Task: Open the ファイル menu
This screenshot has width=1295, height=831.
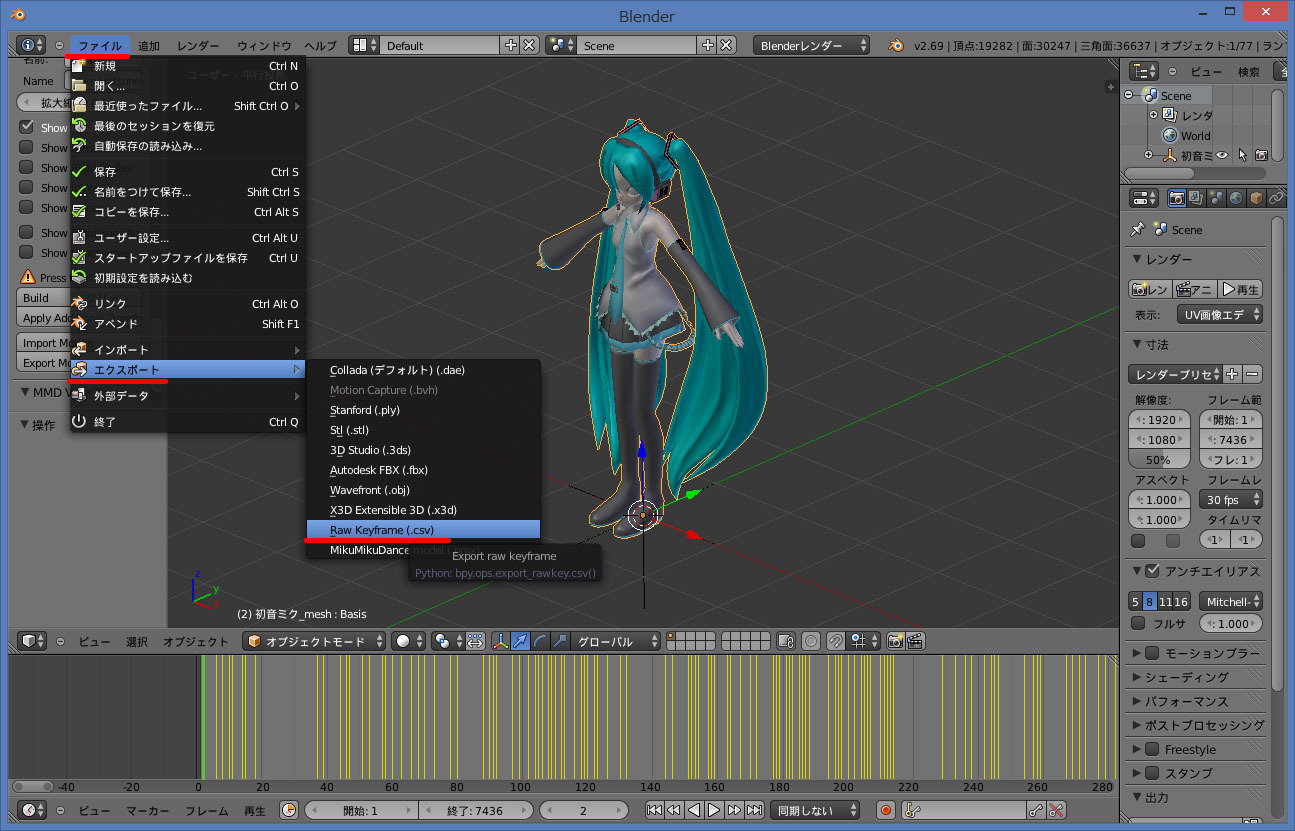Action: click(100, 45)
